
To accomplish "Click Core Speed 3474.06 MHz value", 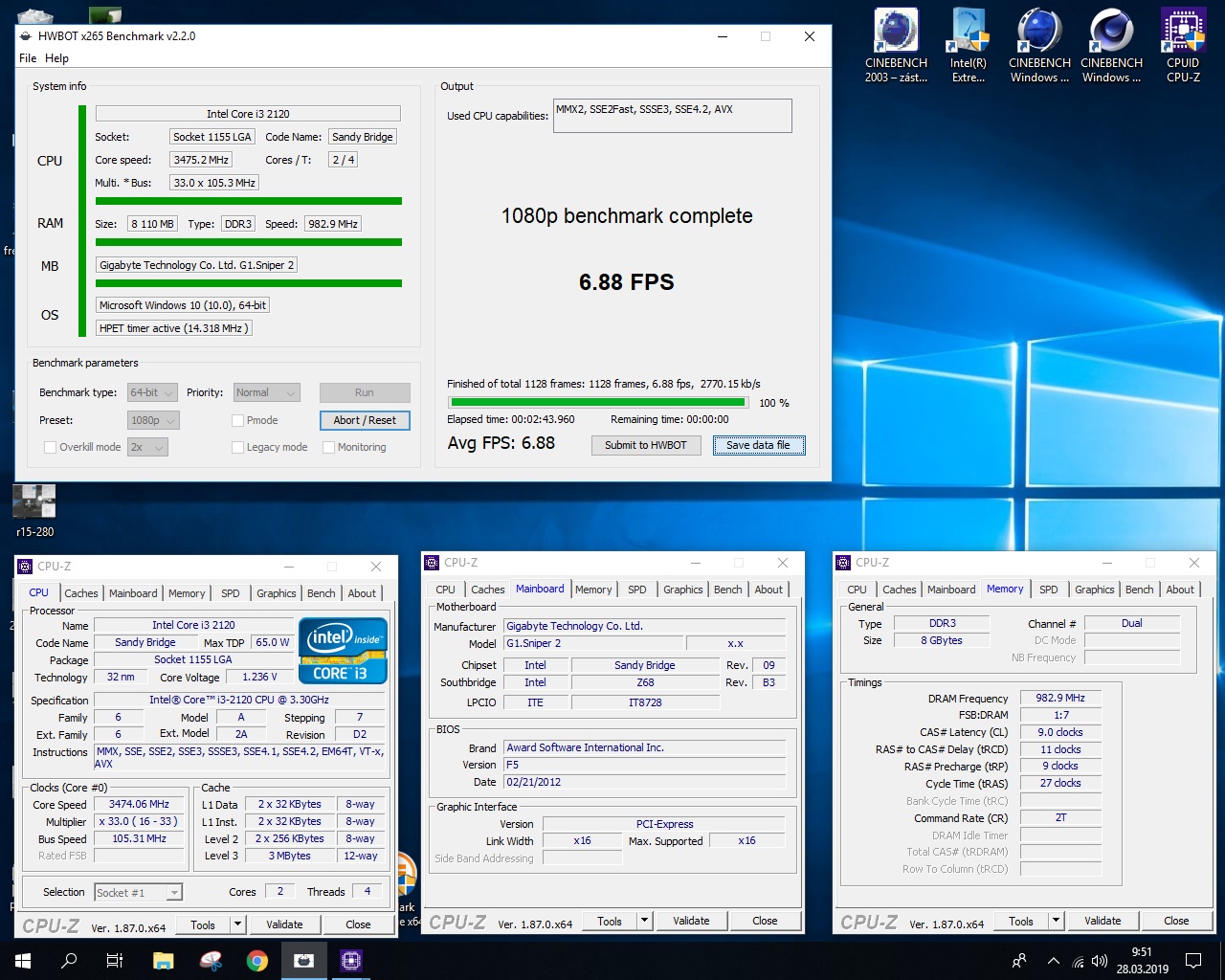I will 139,804.
